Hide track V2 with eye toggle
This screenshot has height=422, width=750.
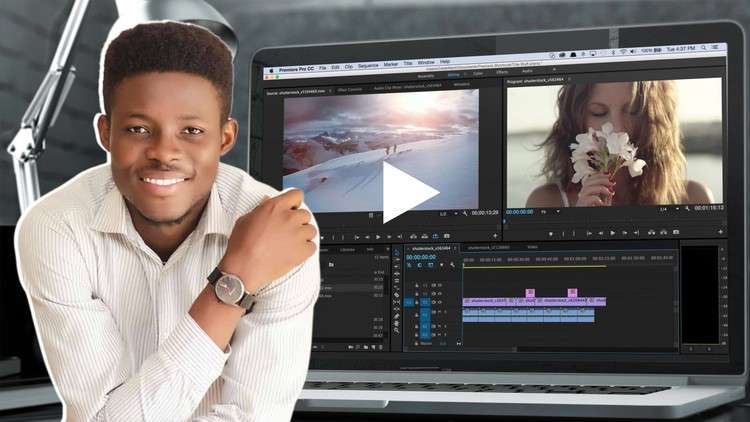coord(440,294)
